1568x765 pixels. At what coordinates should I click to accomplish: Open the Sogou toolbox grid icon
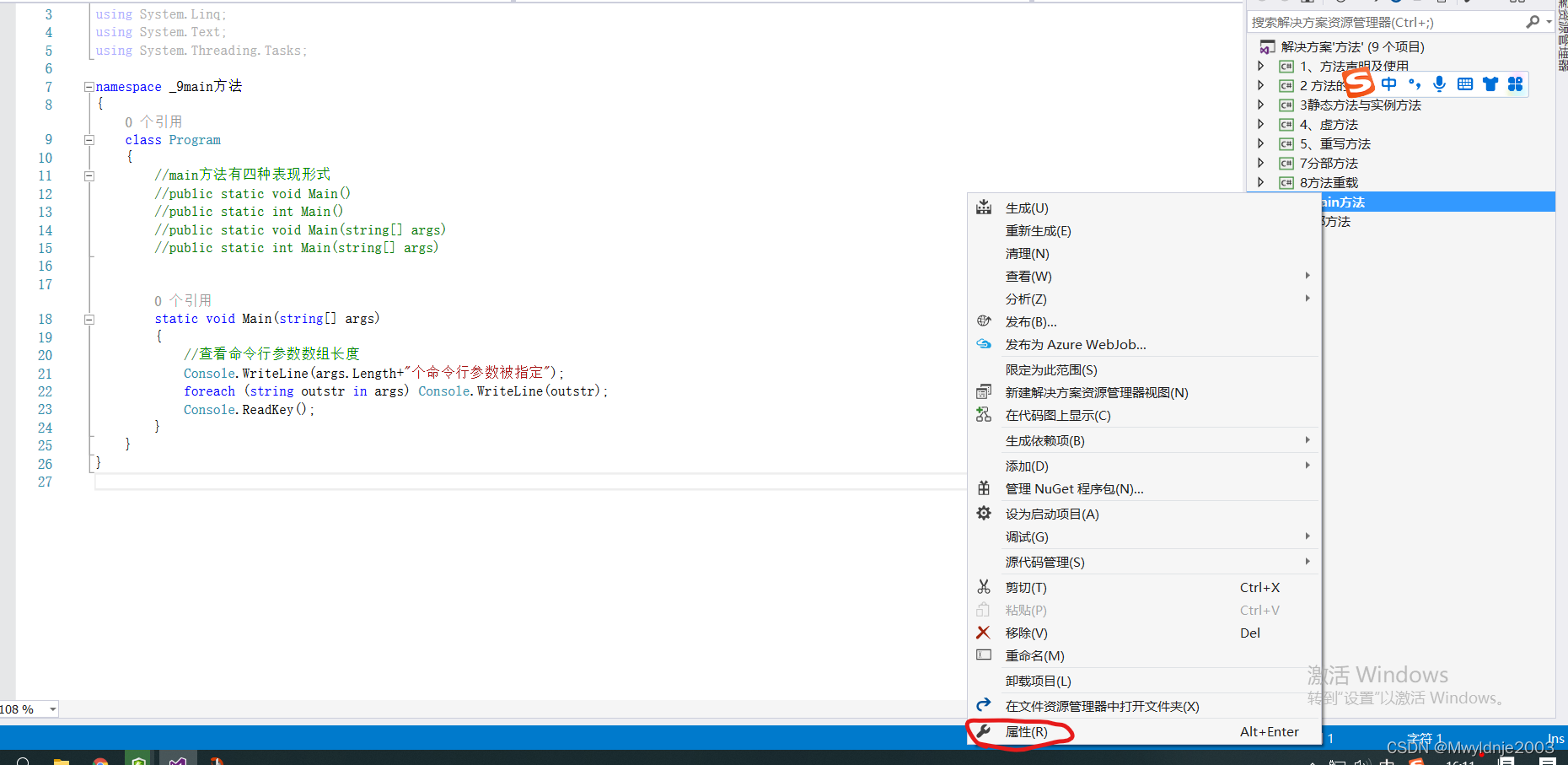[1515, 84]
